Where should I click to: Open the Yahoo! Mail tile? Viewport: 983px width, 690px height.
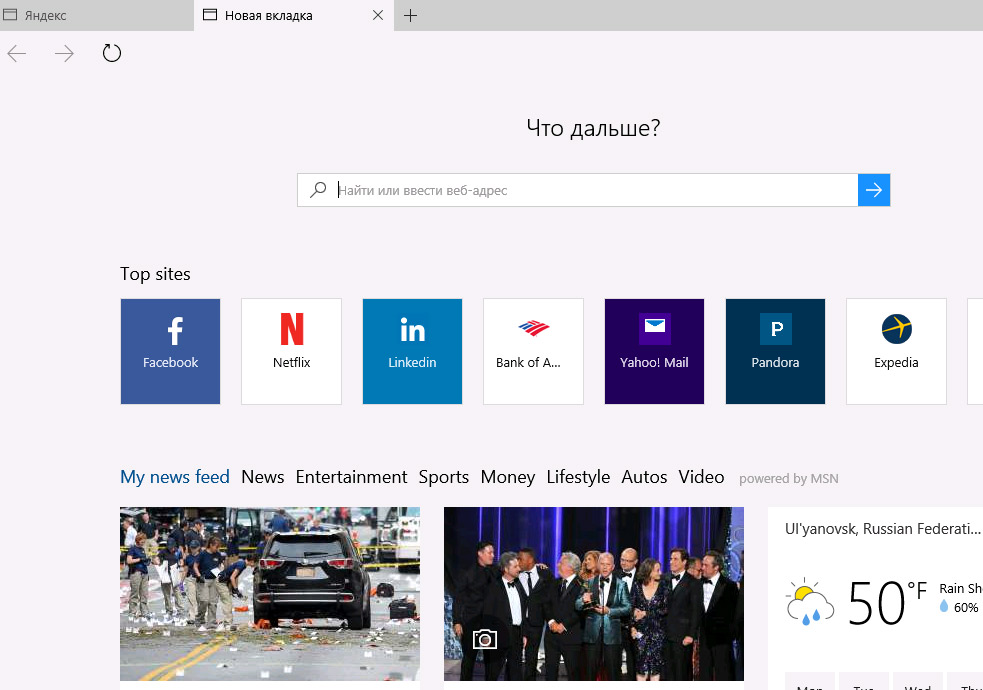[x=654, y=352]
